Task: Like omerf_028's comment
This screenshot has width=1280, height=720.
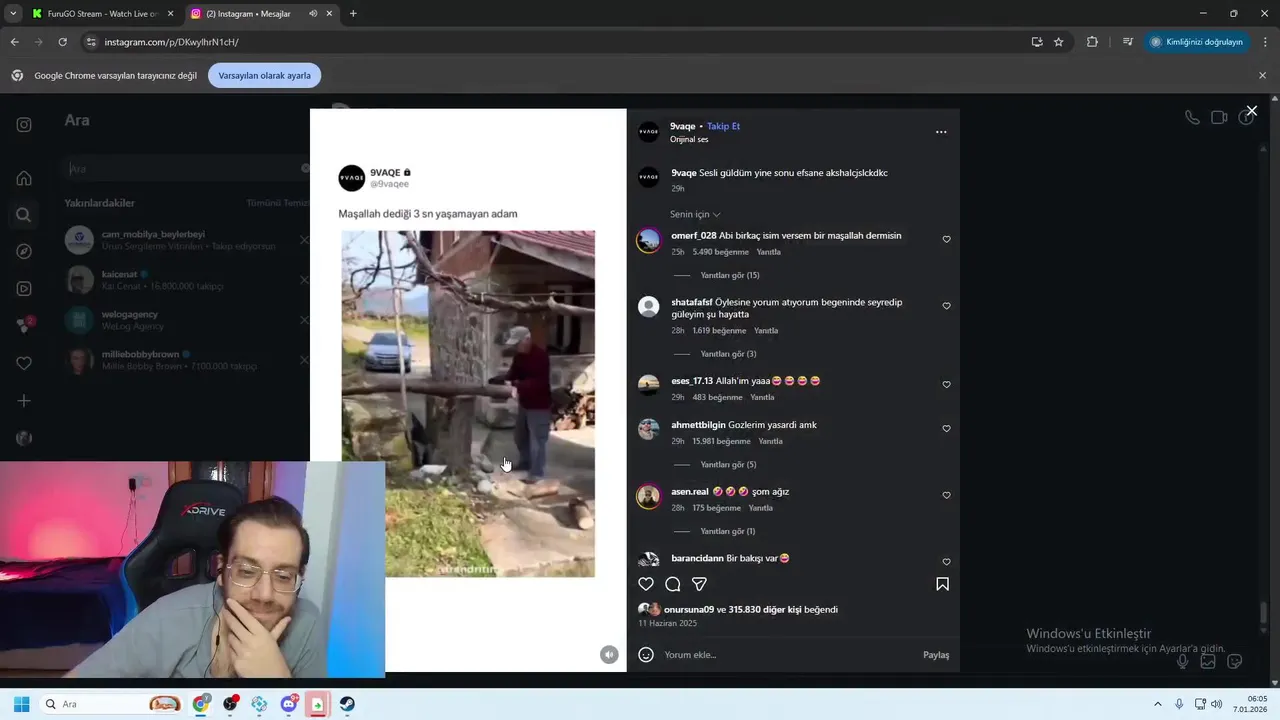Action: (x=946, y=240)
